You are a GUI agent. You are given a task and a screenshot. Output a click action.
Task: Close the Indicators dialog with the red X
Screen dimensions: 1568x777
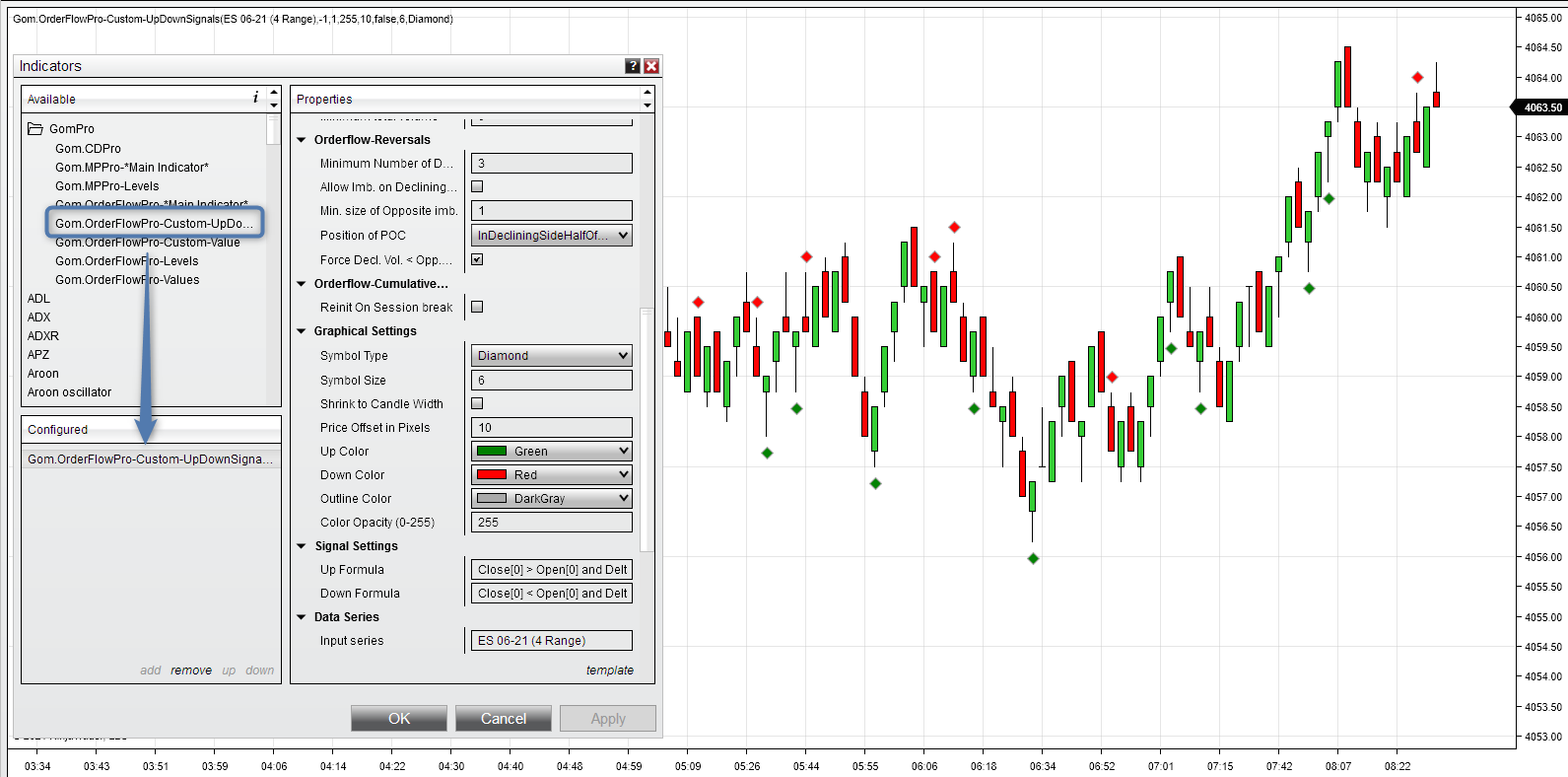coord(651,66)
